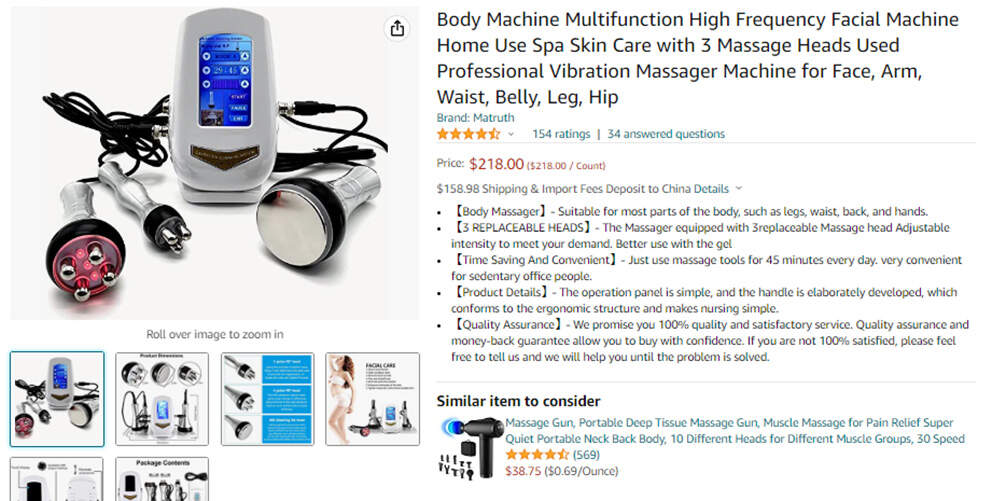This screenshot has height=501, width=992.
Task: Click the Body Machine Multifunction product title
Action: [698, 58]
